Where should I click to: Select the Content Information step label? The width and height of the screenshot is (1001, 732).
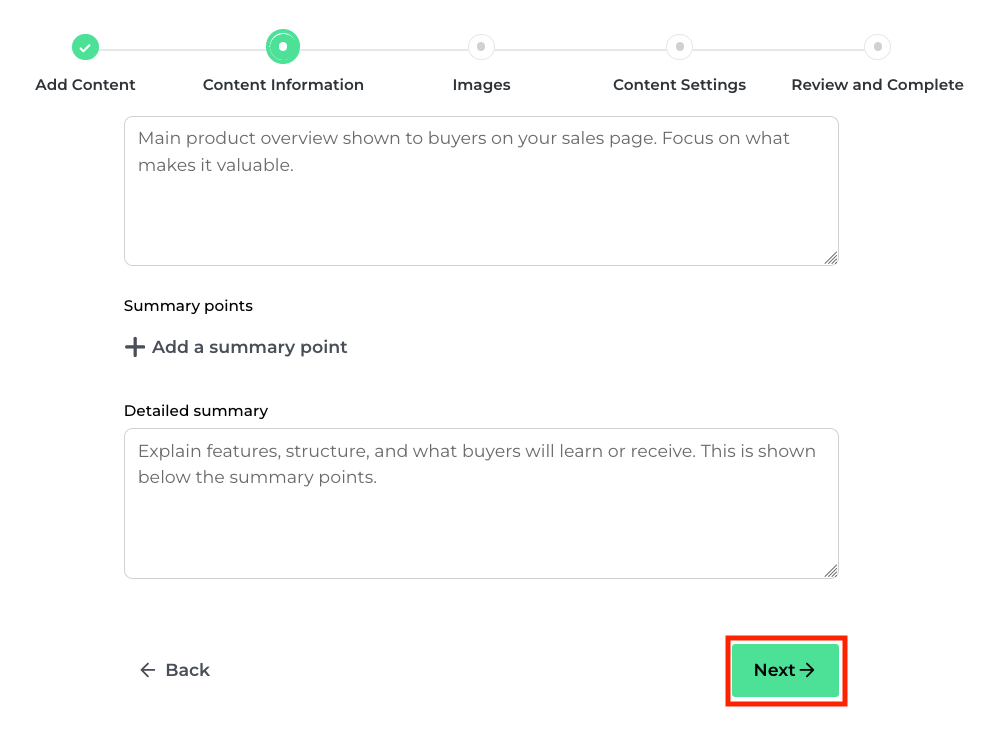[283, 85]
